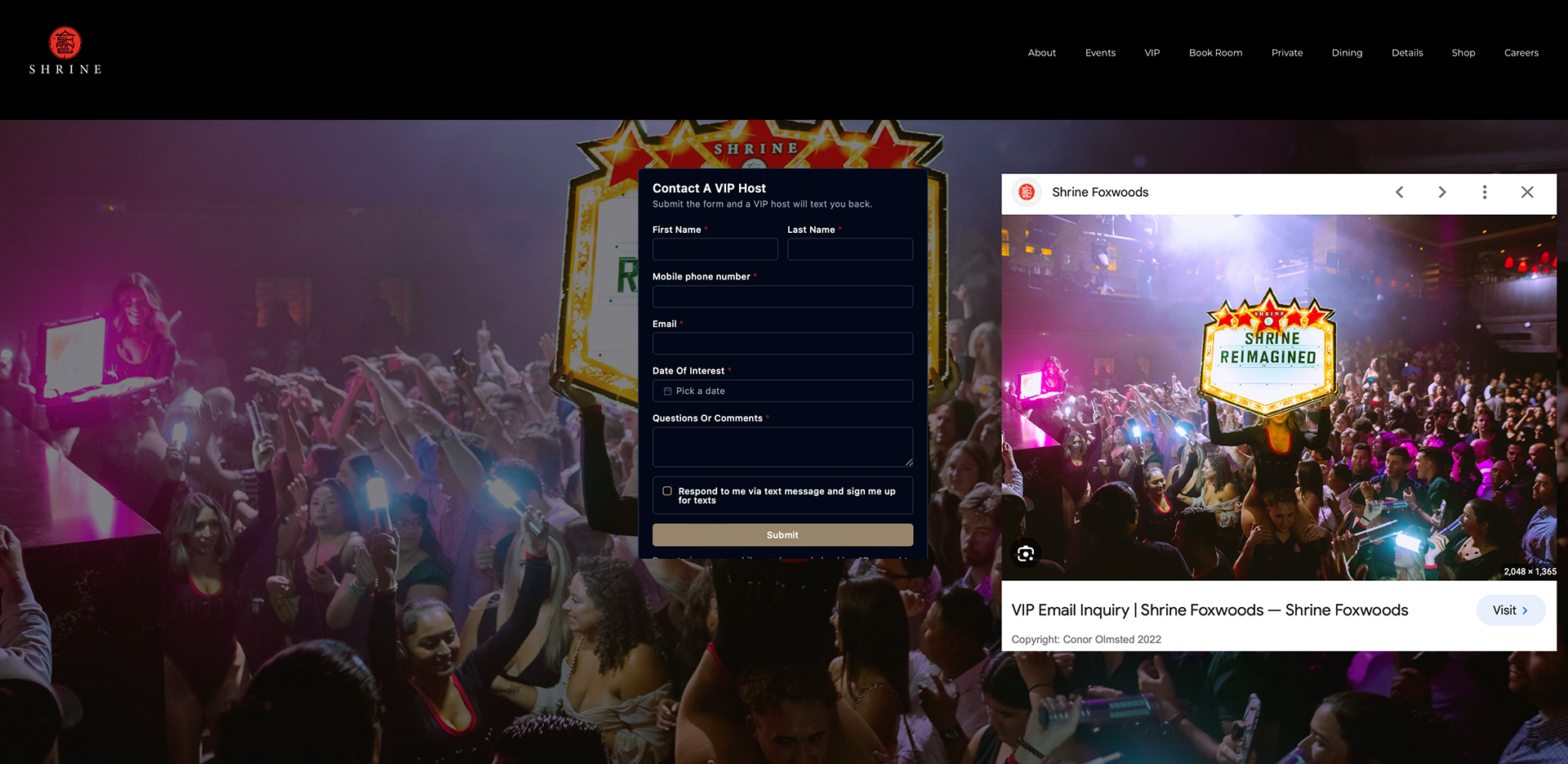Screen dimensions: 1568x764
Task: Go to previous image with left chevron
Action: coord(1399,192)
